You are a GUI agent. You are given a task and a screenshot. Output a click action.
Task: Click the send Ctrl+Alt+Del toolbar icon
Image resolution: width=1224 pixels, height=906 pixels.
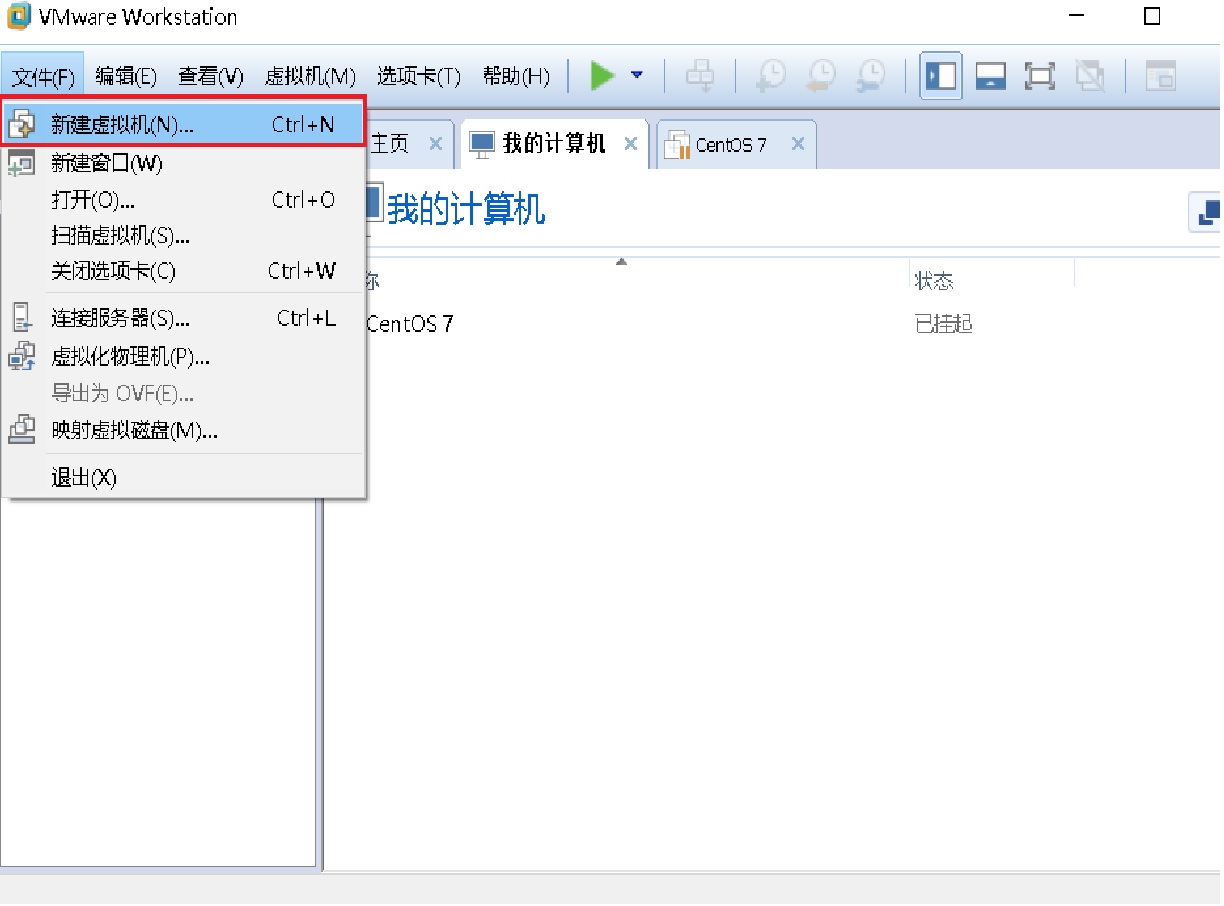(700, 75)
